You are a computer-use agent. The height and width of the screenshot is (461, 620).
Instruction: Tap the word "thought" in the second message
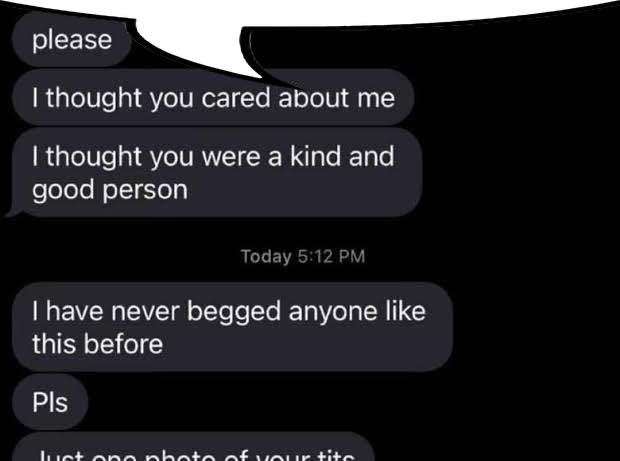94,98
